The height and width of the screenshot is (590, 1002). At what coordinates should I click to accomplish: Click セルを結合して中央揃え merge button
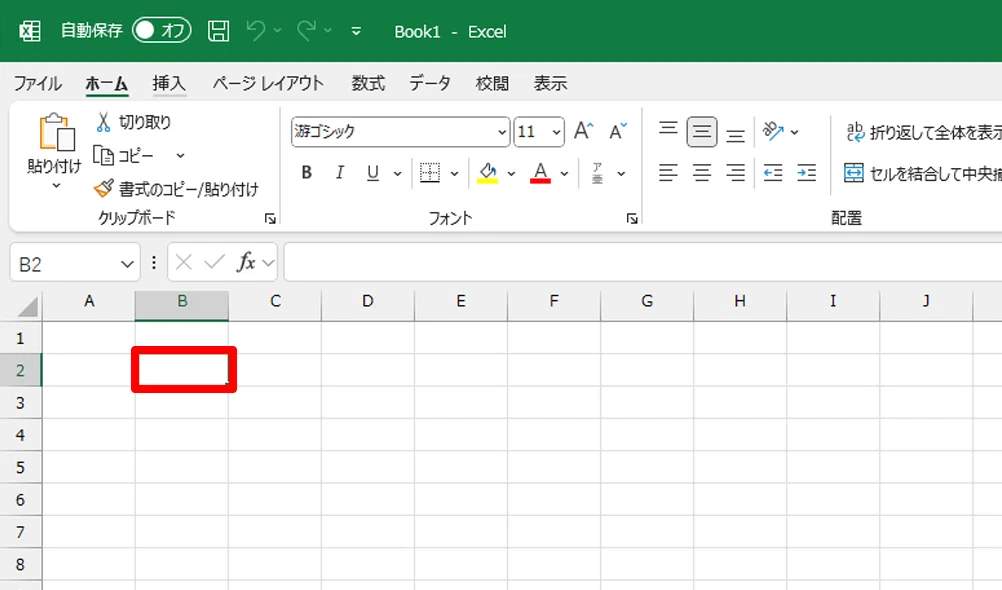(922, 173)
